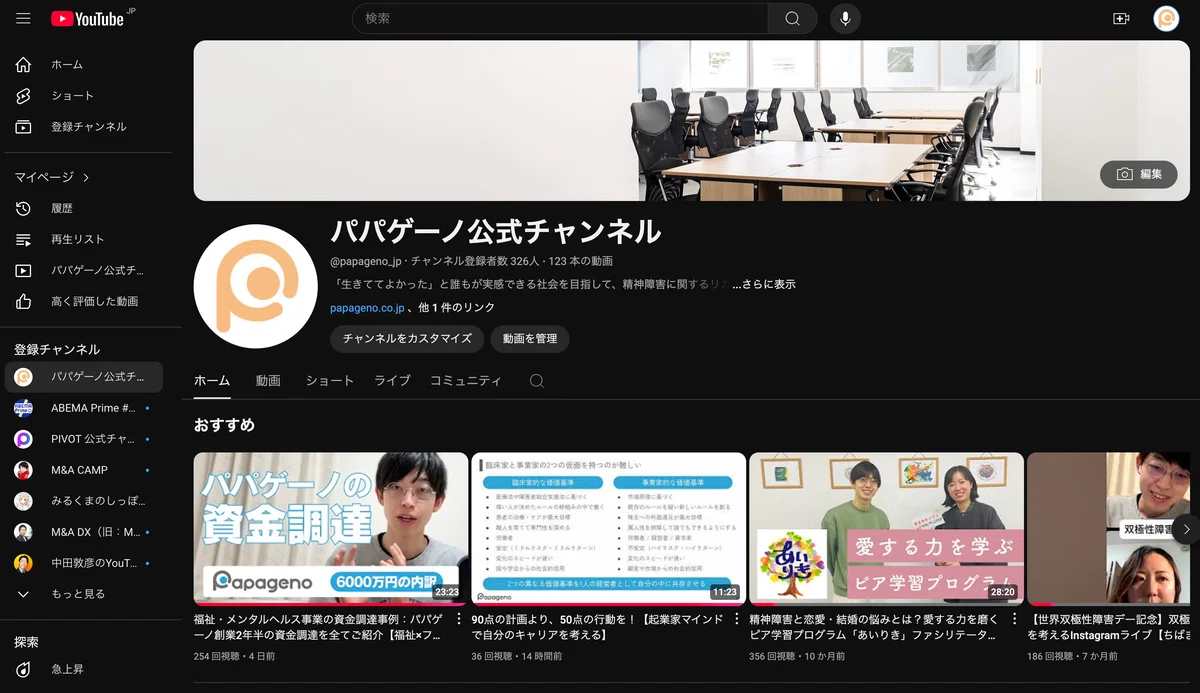The height and width of the screenshot is (693, 1200).
Task: Select highlighted パパゲーノ公式チ… subscription row
Action: [83, 377]
